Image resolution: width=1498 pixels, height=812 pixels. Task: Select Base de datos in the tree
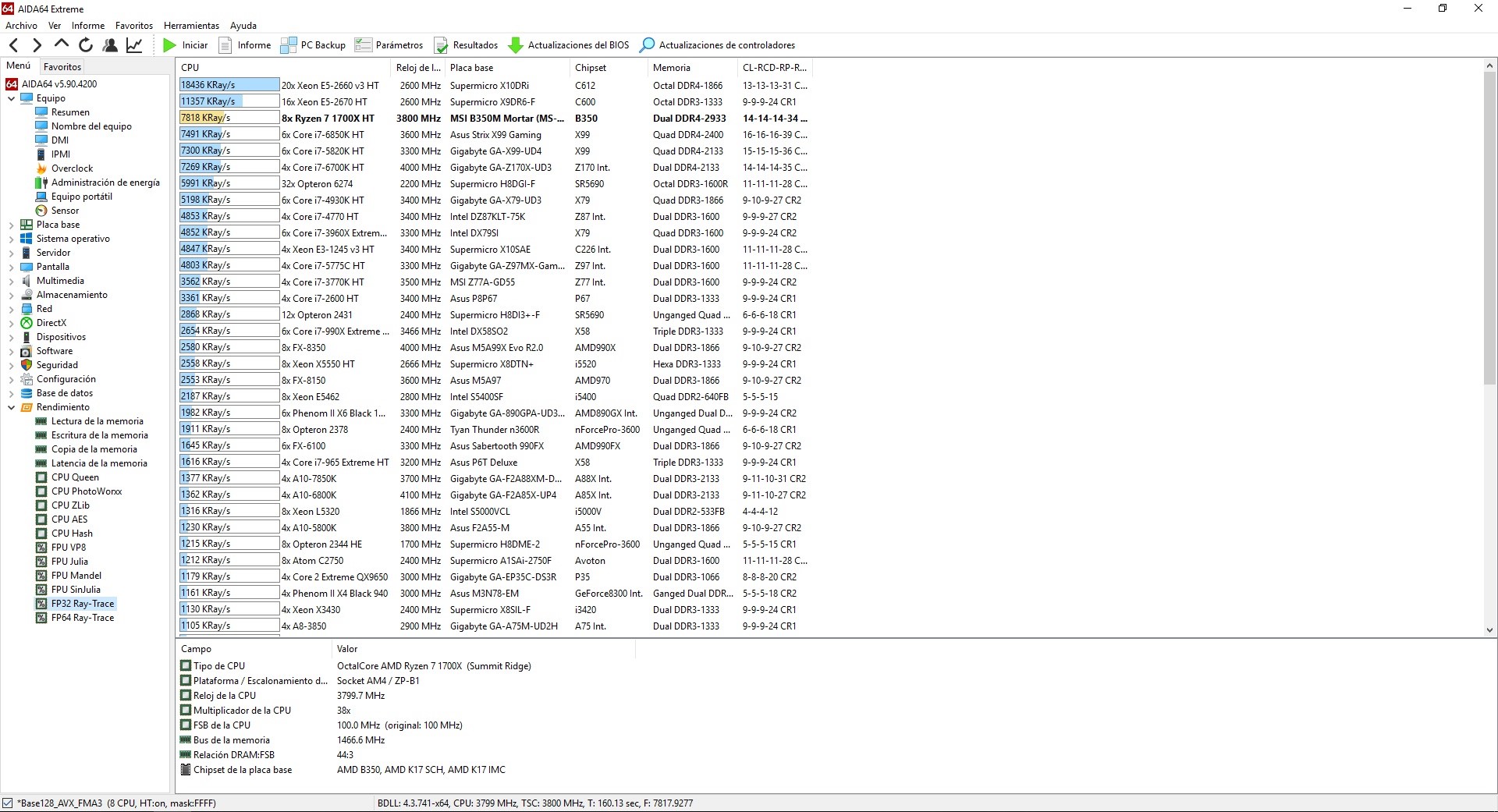point(64,393)
